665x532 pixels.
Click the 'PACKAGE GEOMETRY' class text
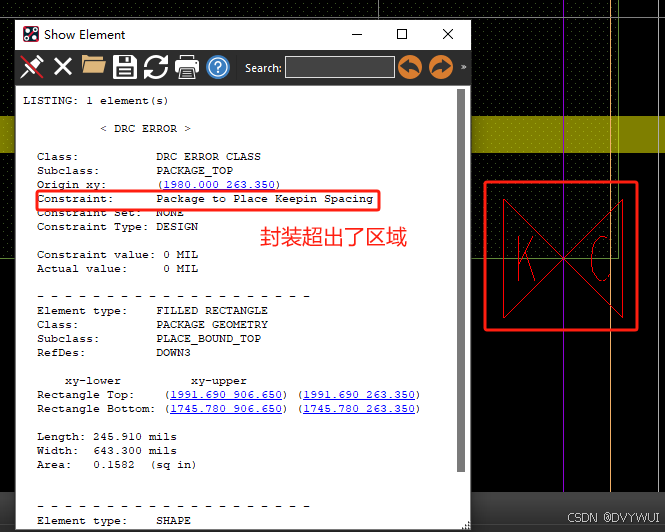click(212, 325)
